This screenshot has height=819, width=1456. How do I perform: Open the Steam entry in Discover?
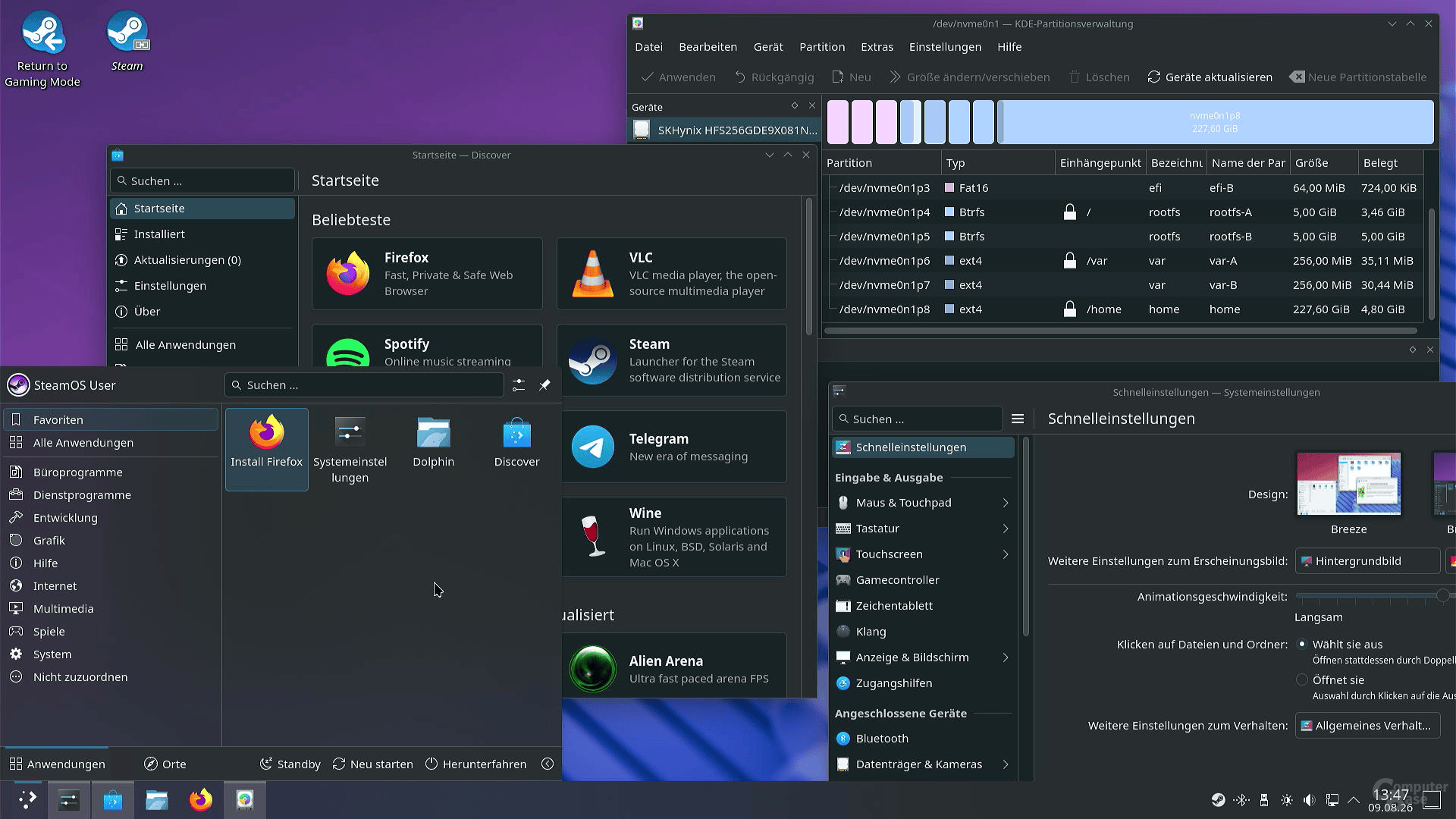(672, 360)
